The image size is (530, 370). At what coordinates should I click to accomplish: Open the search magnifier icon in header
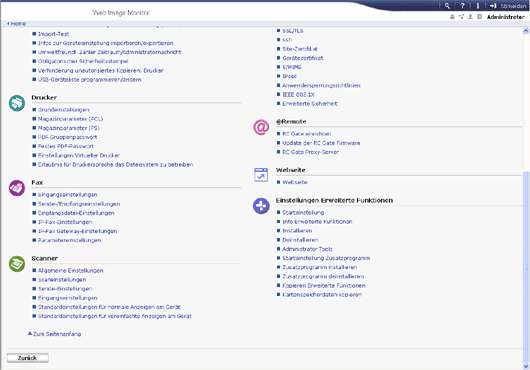coord(447,6)
